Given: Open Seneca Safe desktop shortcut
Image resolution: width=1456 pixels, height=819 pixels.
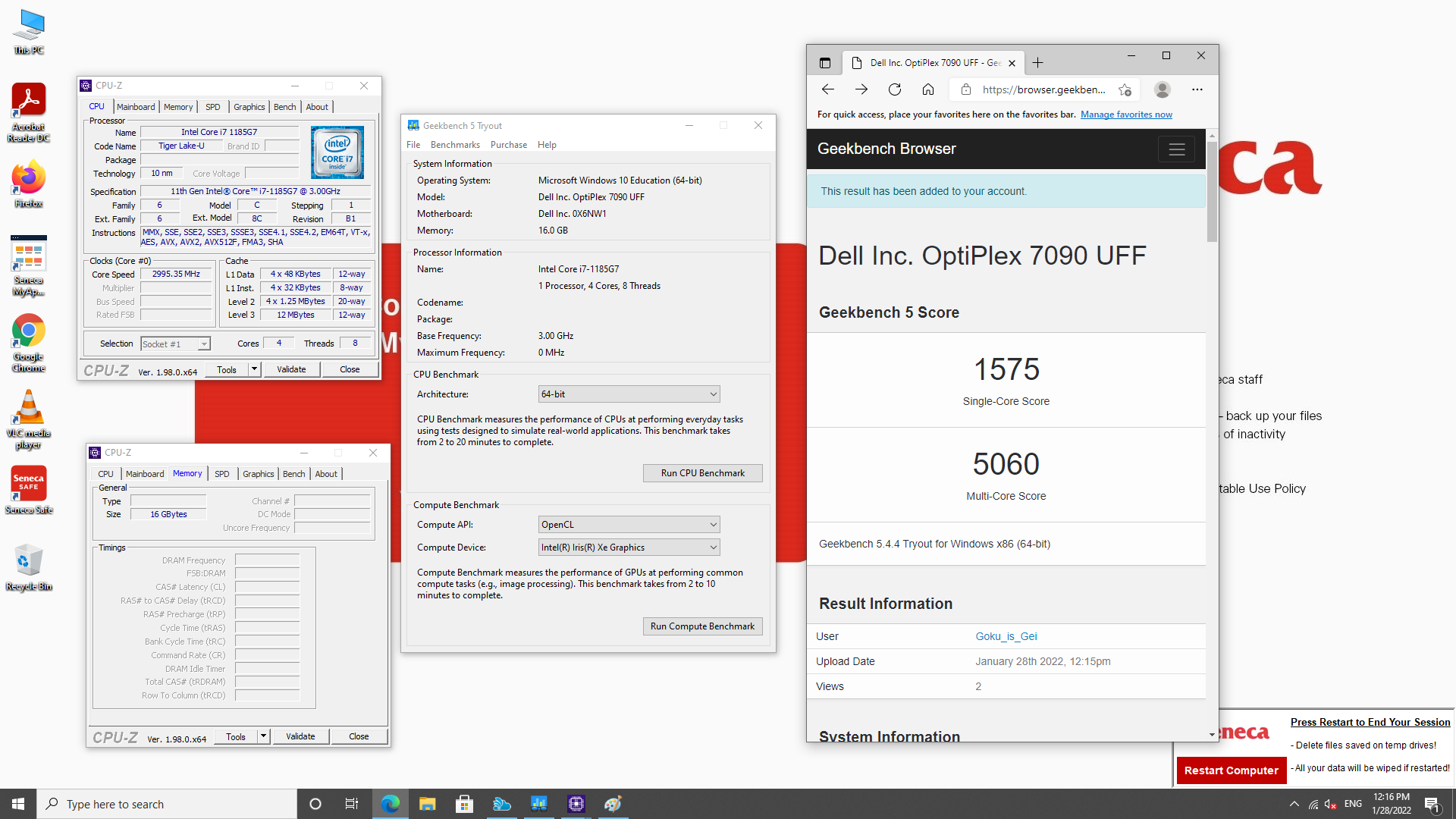Looking at the screenshot, I should [29, 490].
